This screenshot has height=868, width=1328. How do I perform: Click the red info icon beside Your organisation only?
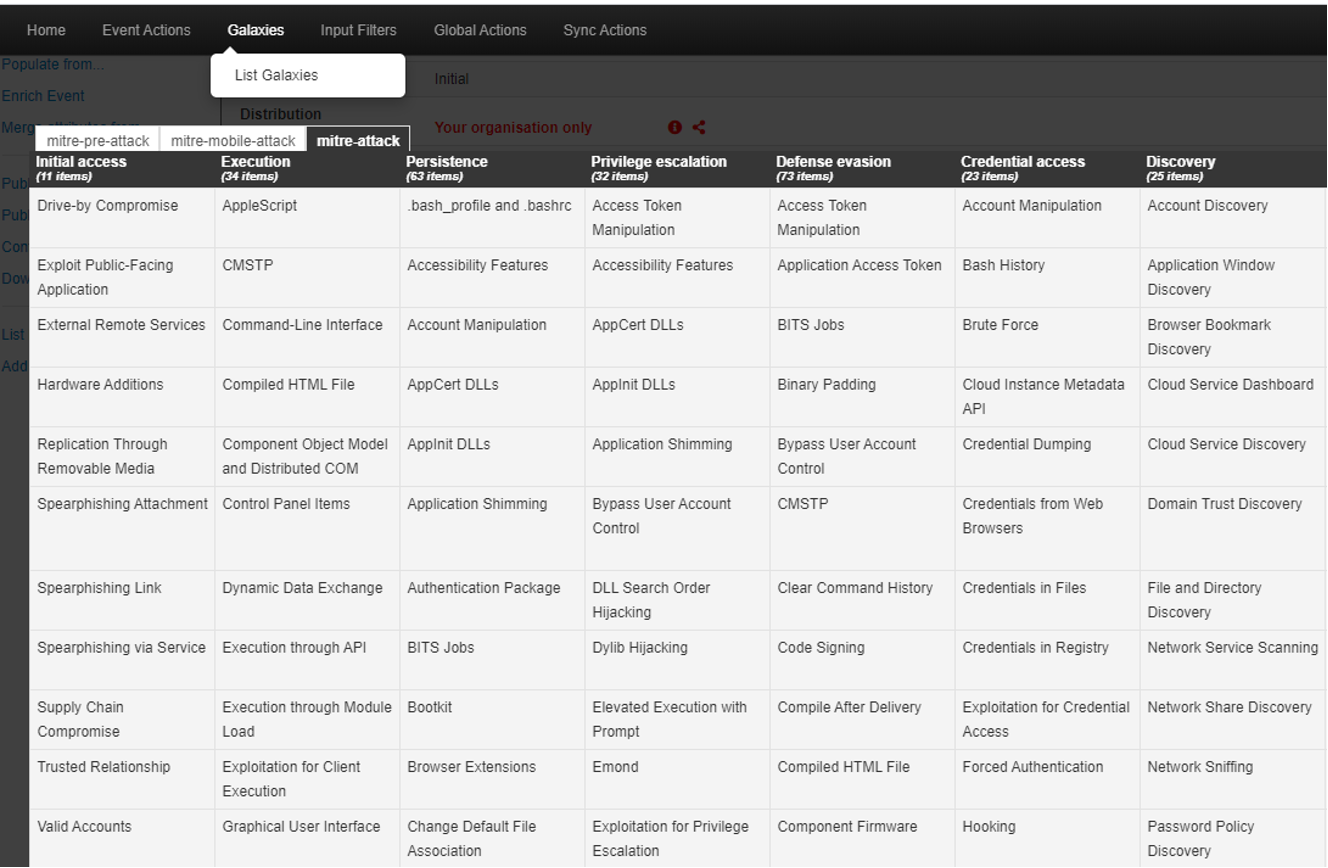tap(675, 128)
